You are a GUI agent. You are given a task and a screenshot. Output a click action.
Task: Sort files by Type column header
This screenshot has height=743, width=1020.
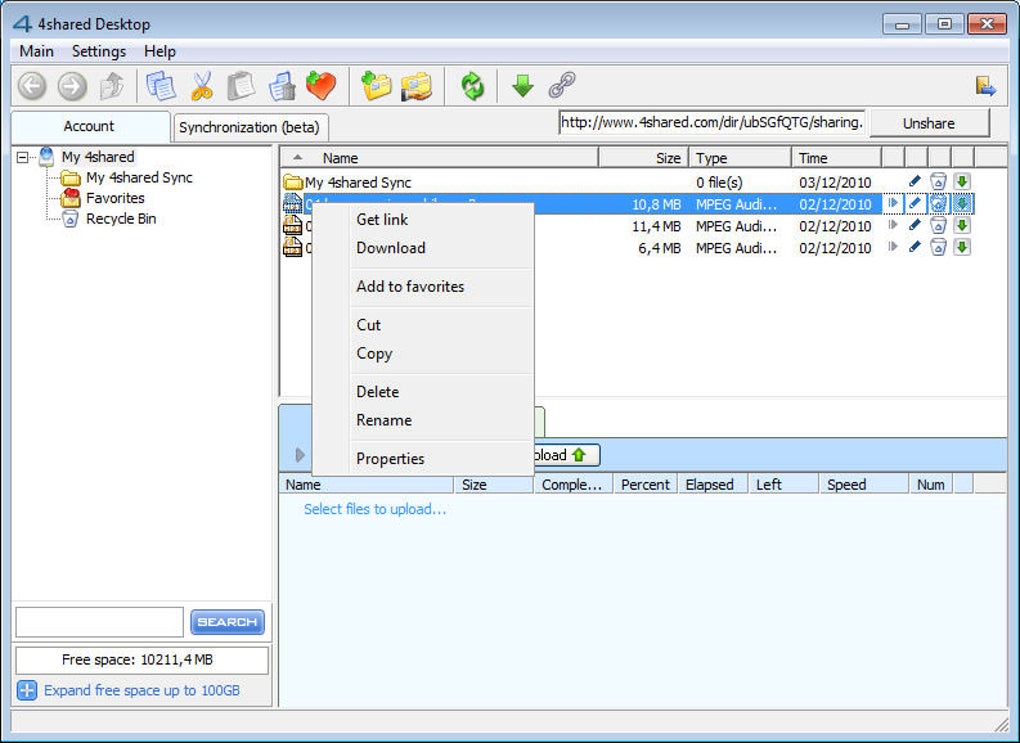pos(740,158)
